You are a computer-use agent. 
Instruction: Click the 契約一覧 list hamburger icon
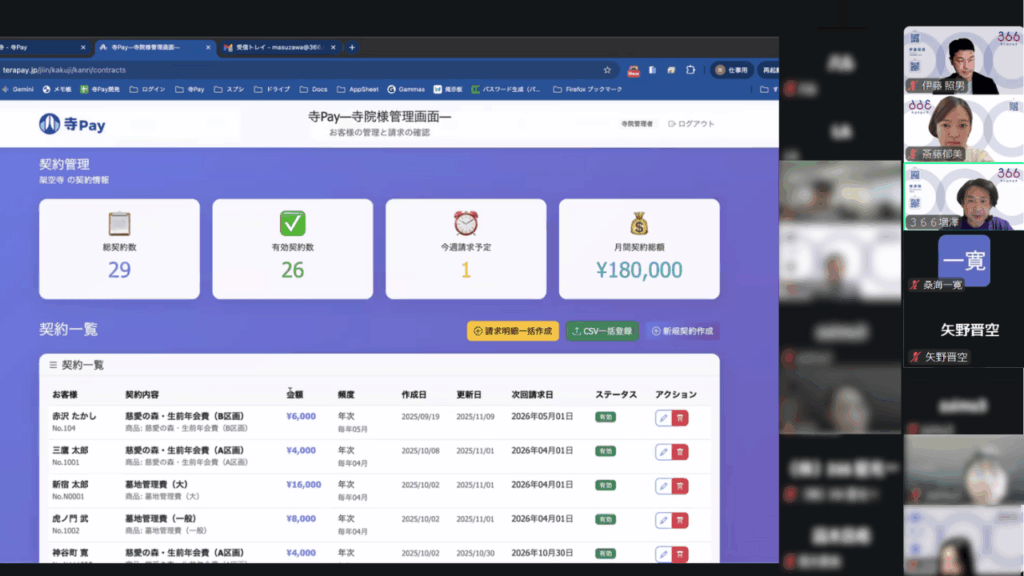(53, 366)
